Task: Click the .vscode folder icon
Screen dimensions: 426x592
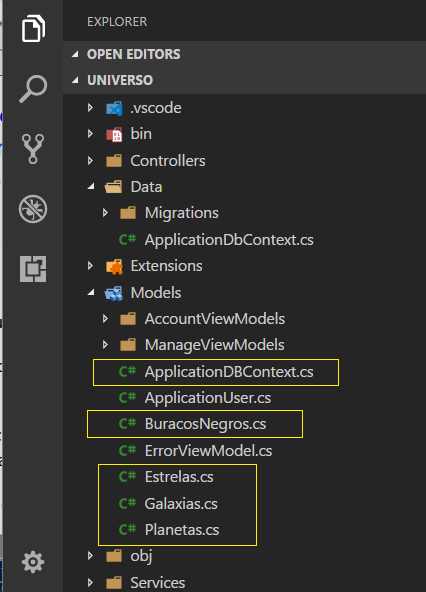Action: pyautogui.click(x=114, y=108)
